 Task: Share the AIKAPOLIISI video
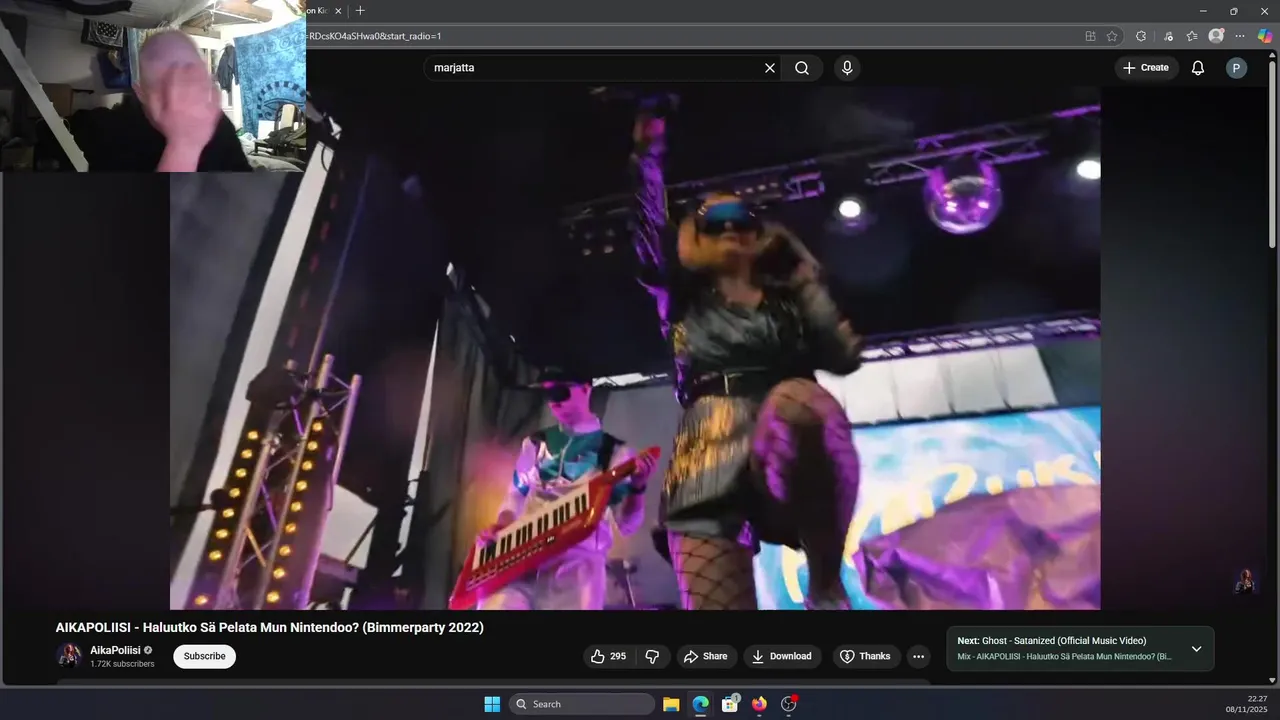click(705, 656)
